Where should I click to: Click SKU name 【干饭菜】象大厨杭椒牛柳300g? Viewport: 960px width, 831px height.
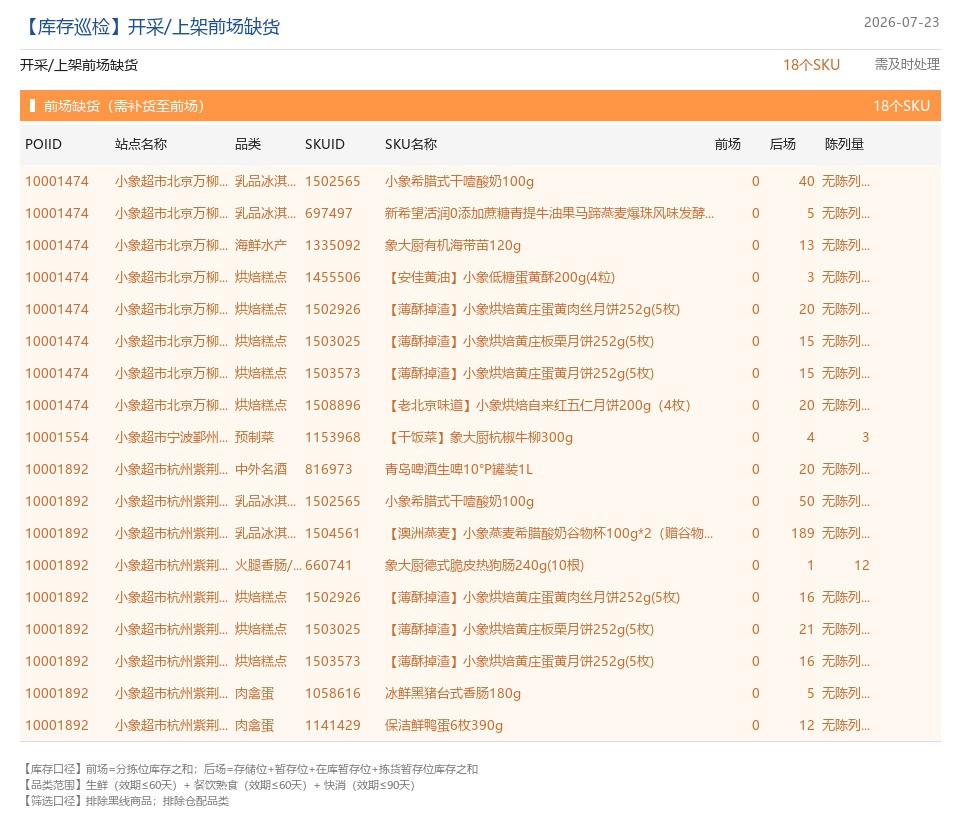click(479, 438)
